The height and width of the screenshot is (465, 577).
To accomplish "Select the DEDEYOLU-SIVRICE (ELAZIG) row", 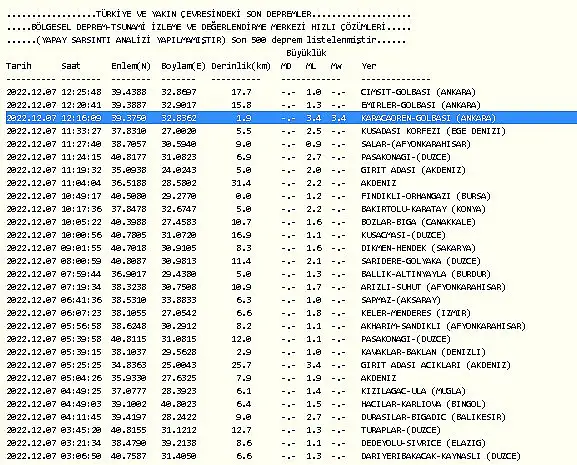I will pyautogui.click(x=246, y=443).
